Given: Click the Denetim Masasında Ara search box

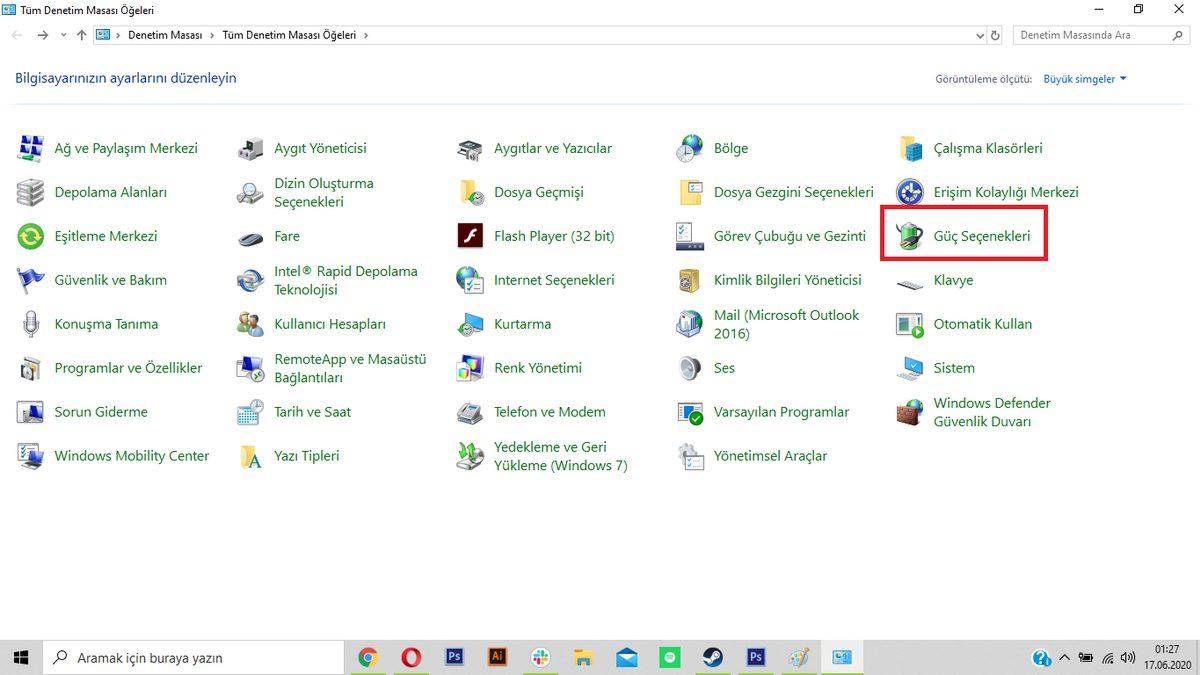Looking at the screenshot, I should click(1100, 35).
